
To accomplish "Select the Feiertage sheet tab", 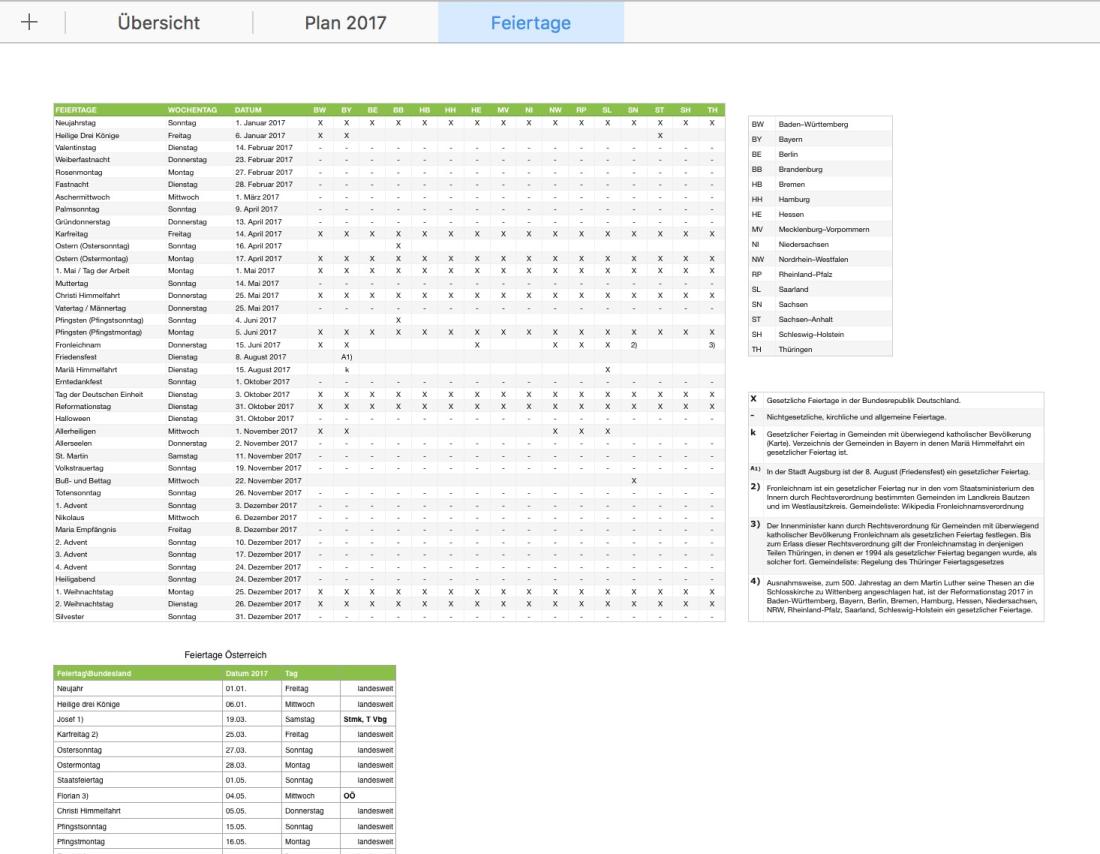I will point(530,23).
